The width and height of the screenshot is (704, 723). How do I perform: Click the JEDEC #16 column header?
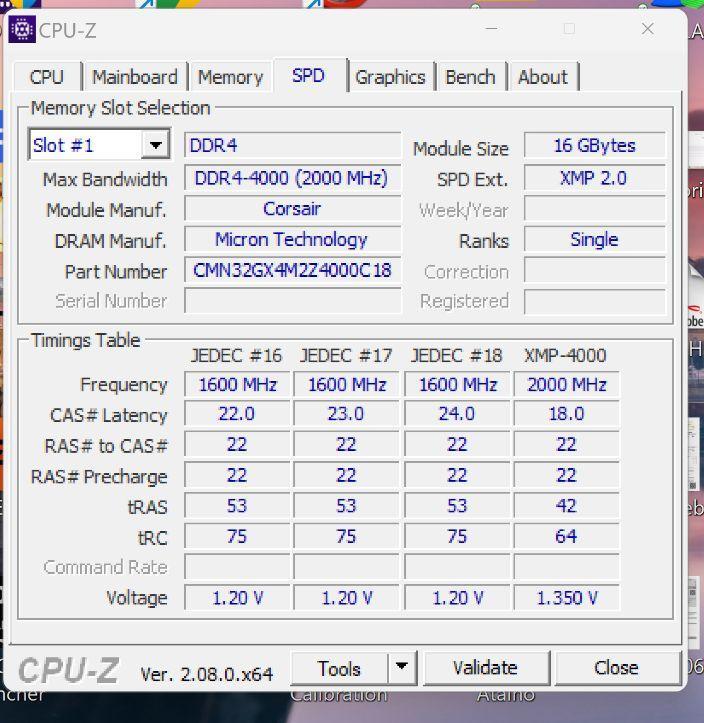click(x=237, y=356)
